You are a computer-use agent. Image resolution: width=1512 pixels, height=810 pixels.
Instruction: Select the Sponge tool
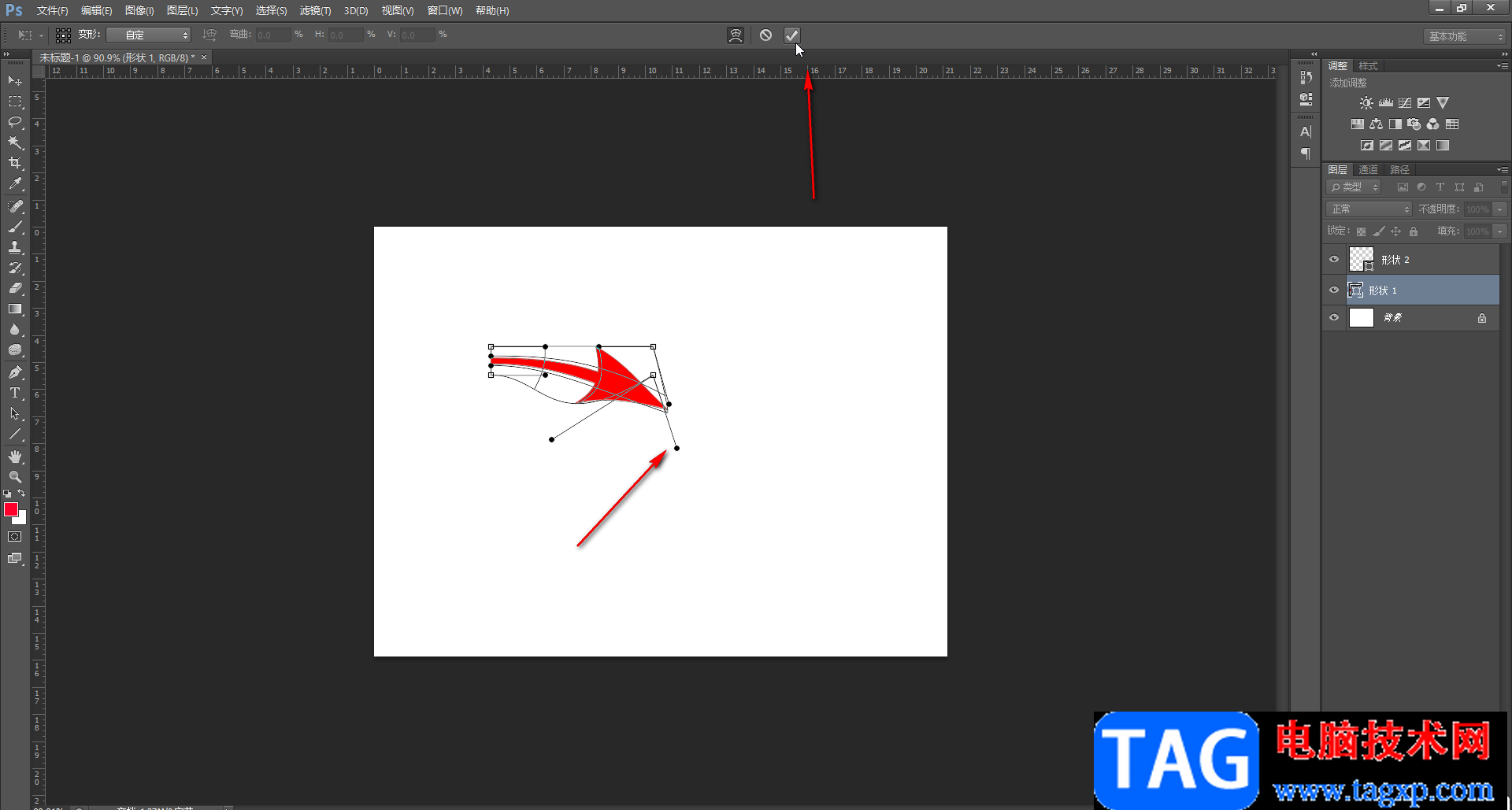click(x=15, y=350)
